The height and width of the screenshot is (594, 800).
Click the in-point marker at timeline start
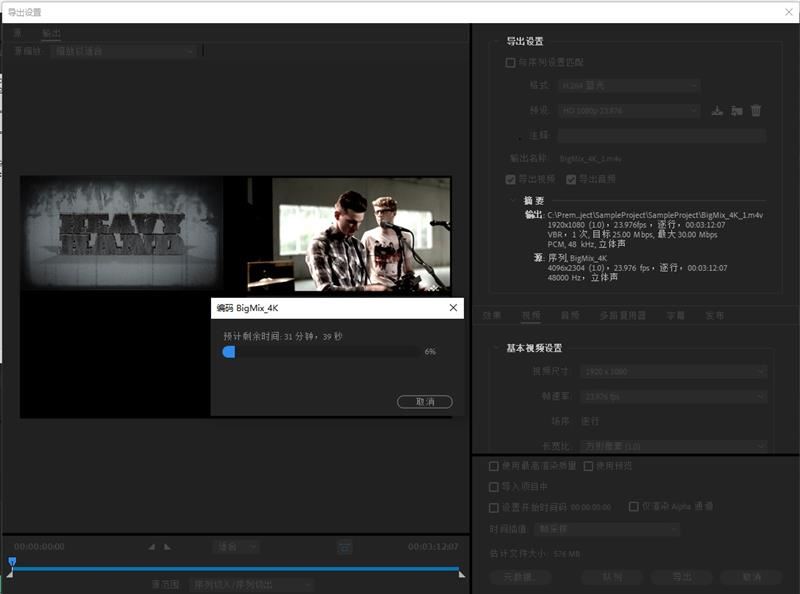10,574
